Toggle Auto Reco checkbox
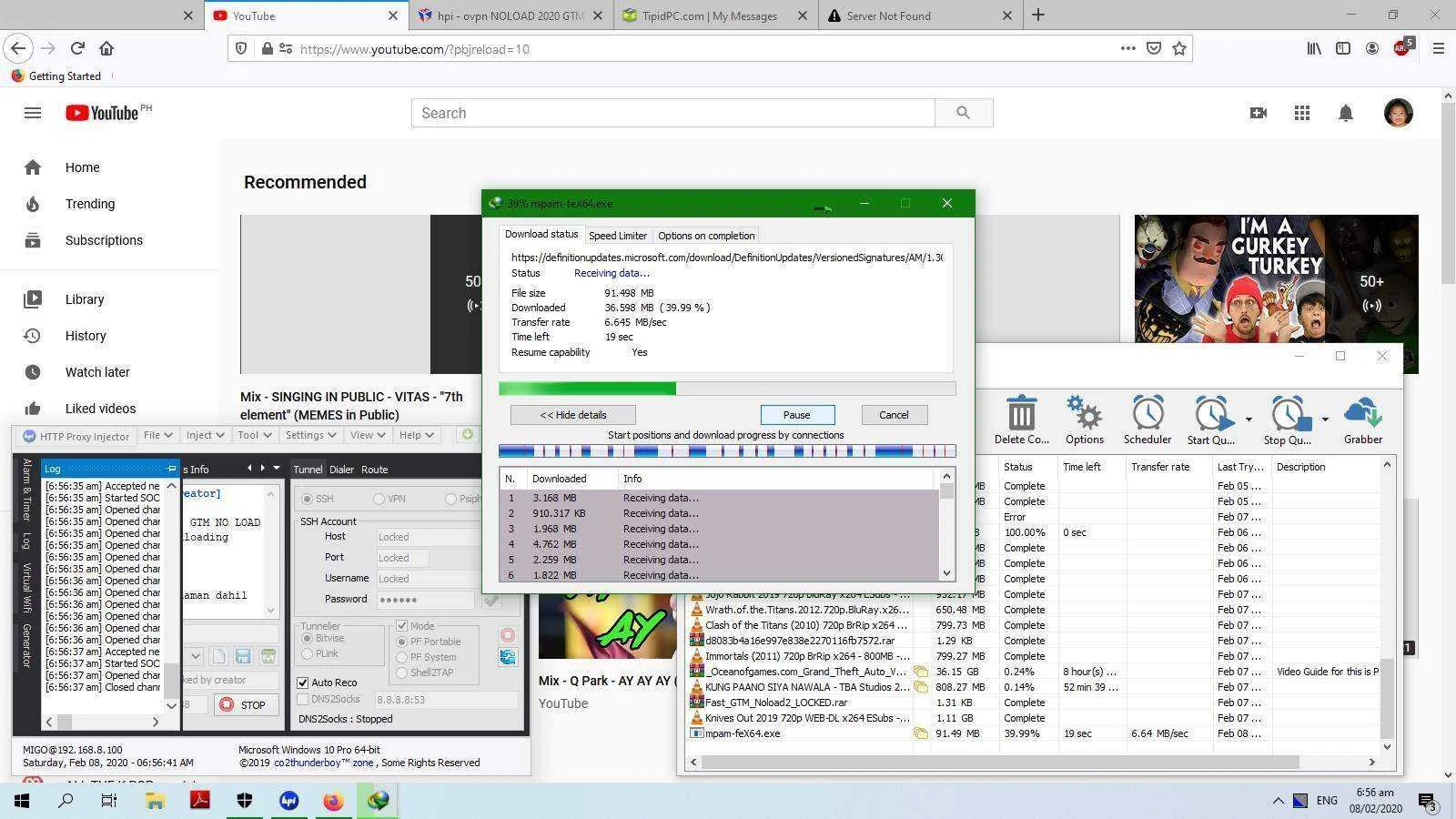This screenshot has height=819, width=1456. tap(303, 682)
